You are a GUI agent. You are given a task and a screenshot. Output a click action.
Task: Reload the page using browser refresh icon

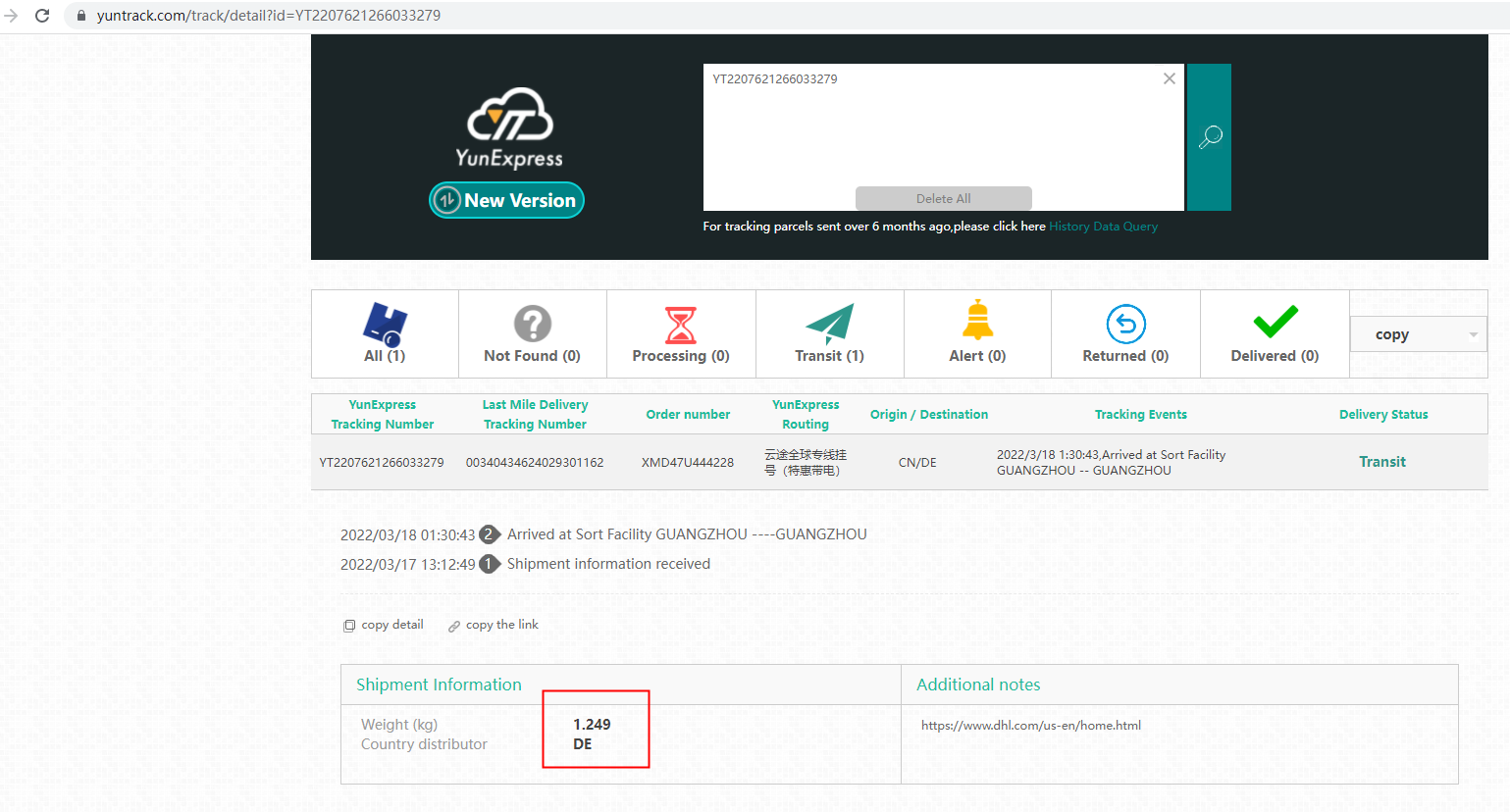click(42, 16)
